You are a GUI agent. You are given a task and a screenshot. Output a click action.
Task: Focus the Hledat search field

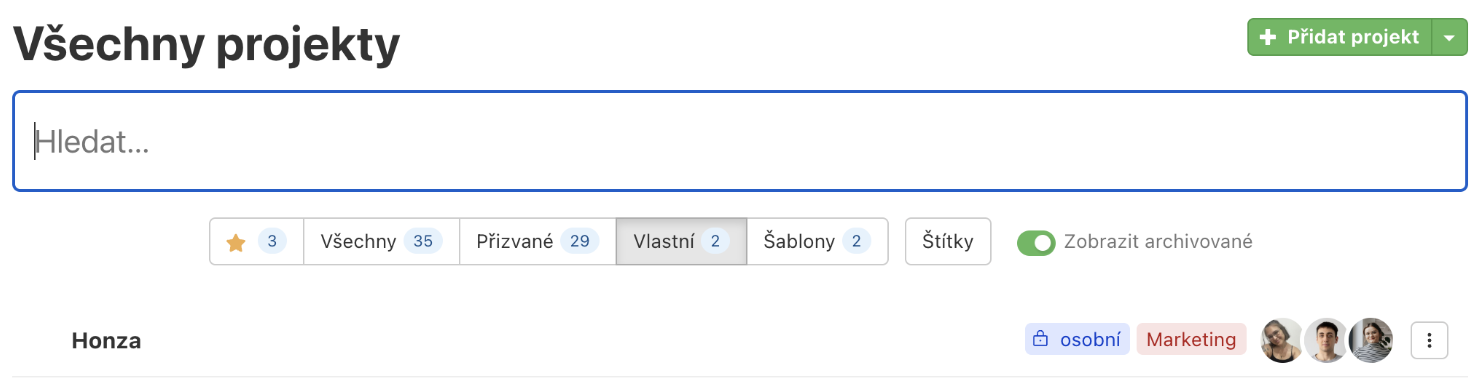(x=740, y=142)
